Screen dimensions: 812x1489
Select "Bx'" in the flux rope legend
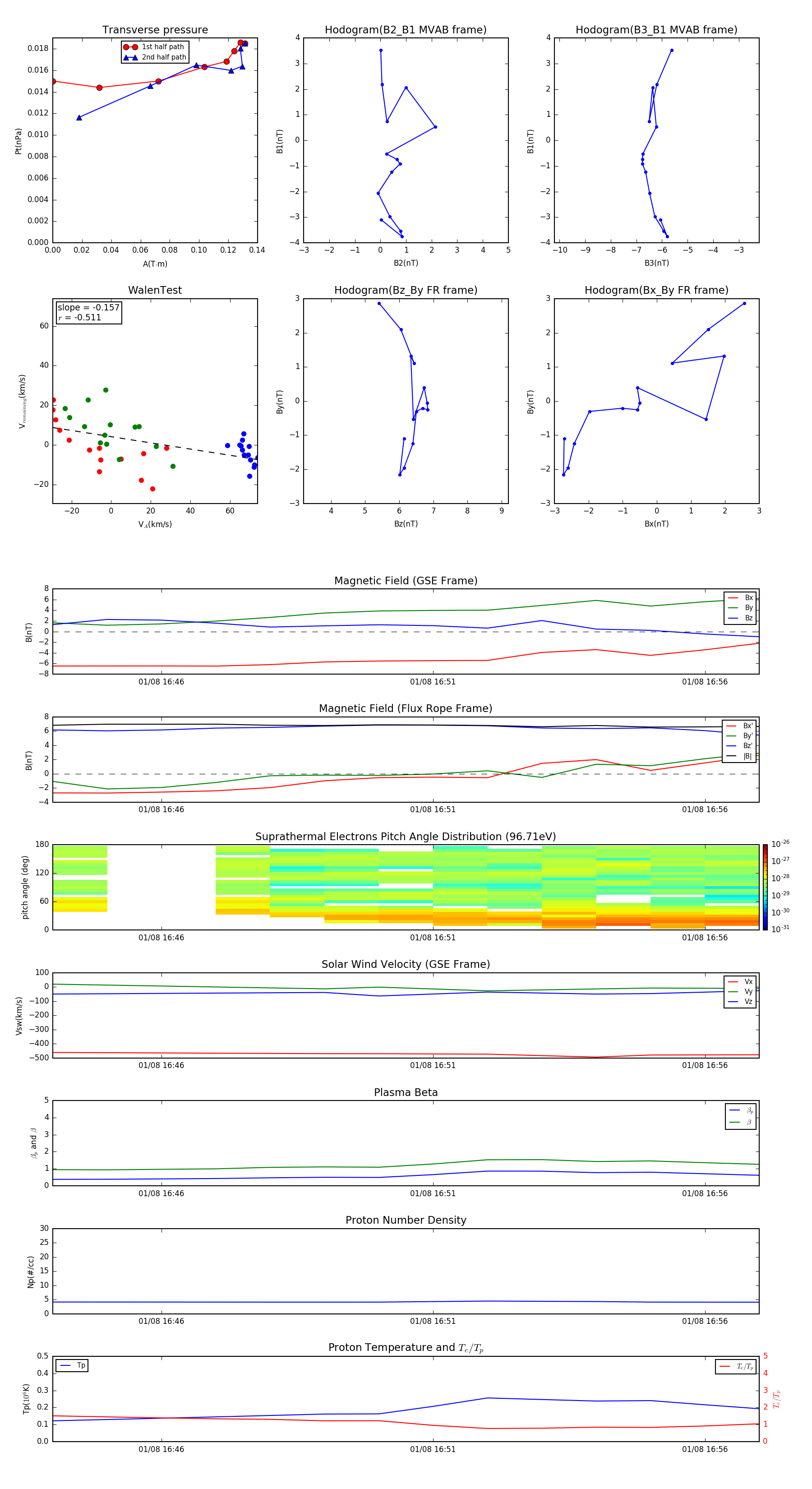[x=740, y=726]
